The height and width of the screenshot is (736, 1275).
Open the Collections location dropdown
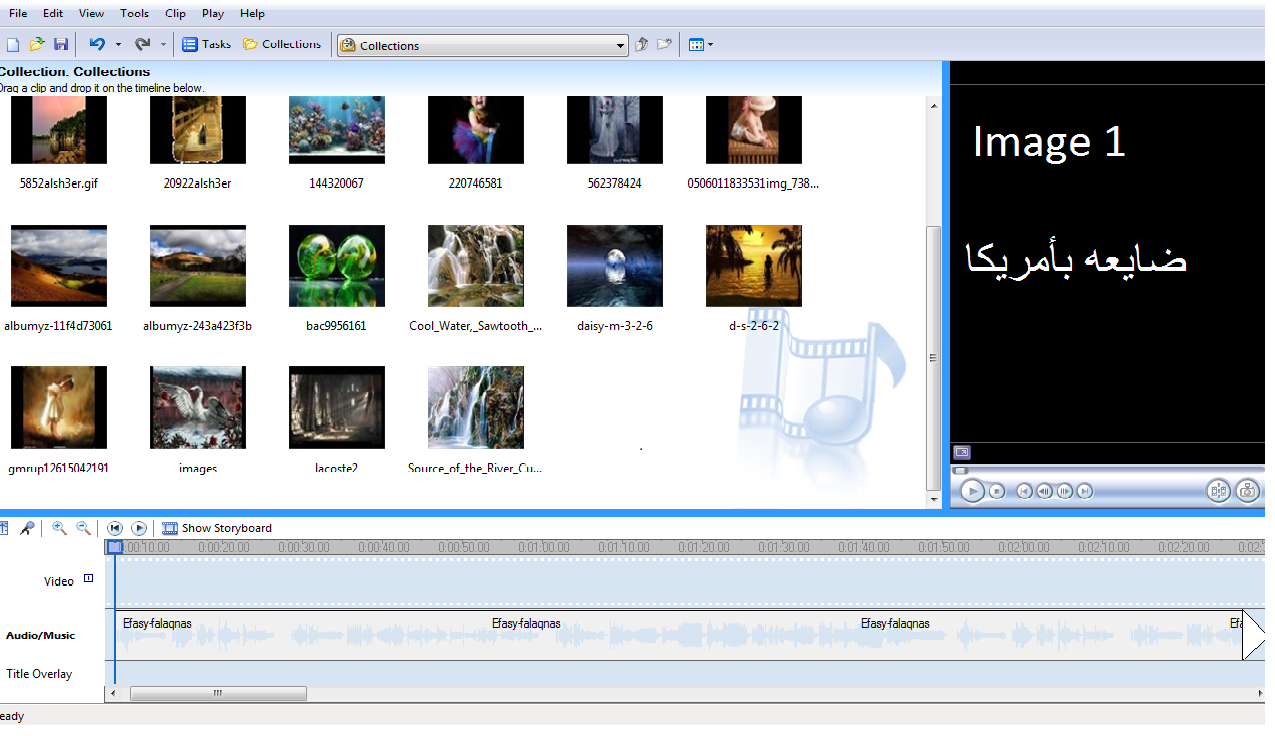coord(621,45)
